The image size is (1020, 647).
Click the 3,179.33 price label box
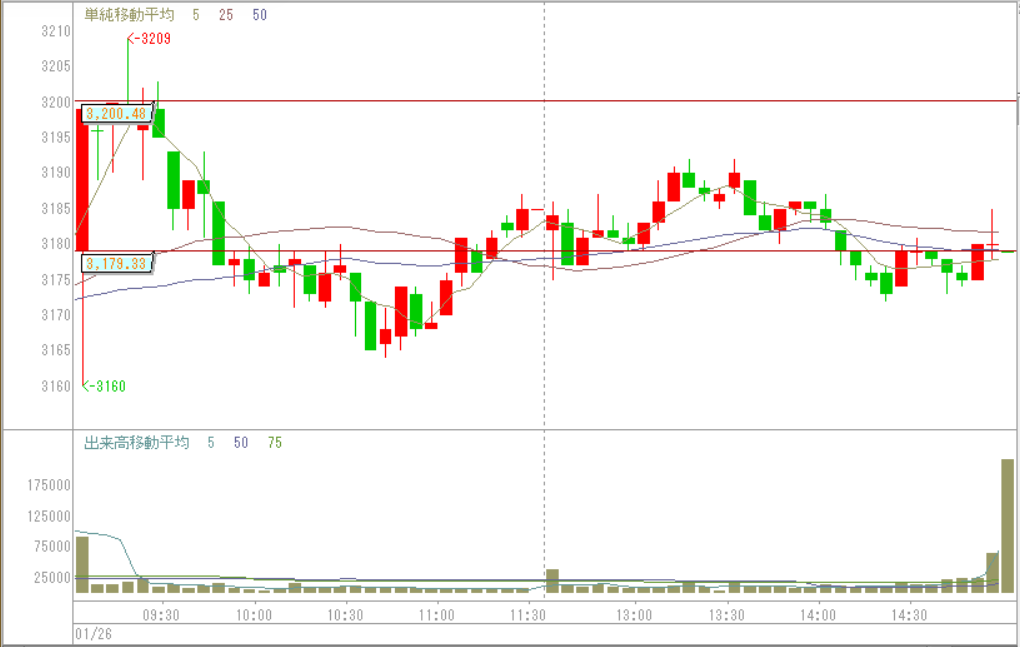click(x=116, y=264)
